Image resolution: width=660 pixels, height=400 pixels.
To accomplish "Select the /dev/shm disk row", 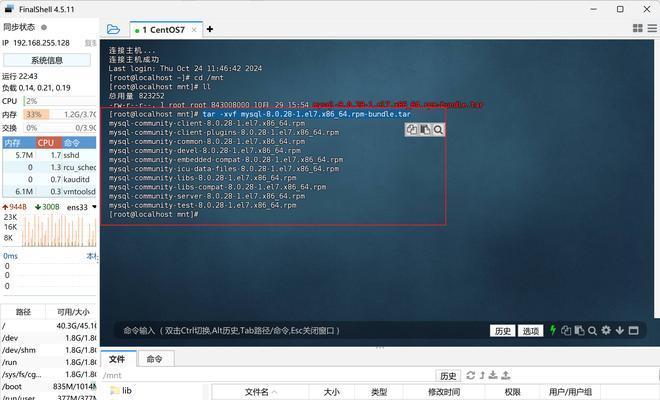I will (x=49, y=350).
